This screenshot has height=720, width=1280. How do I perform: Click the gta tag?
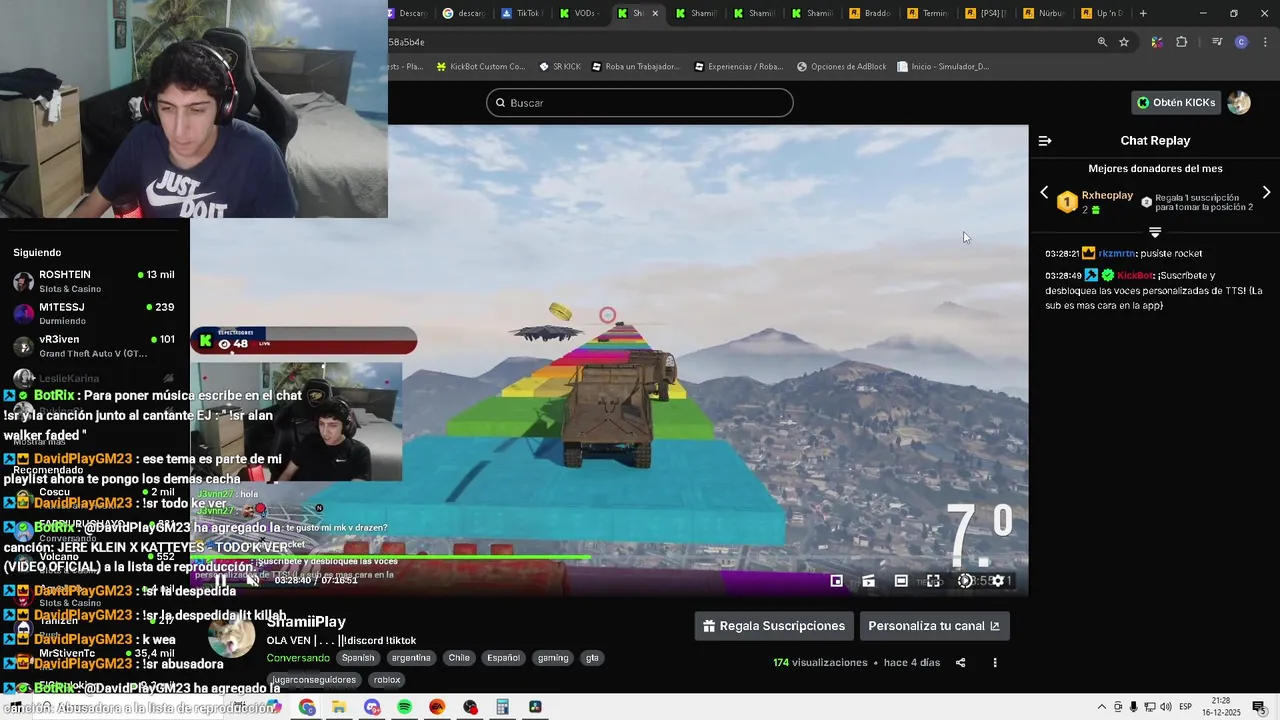tap(592, 658)
